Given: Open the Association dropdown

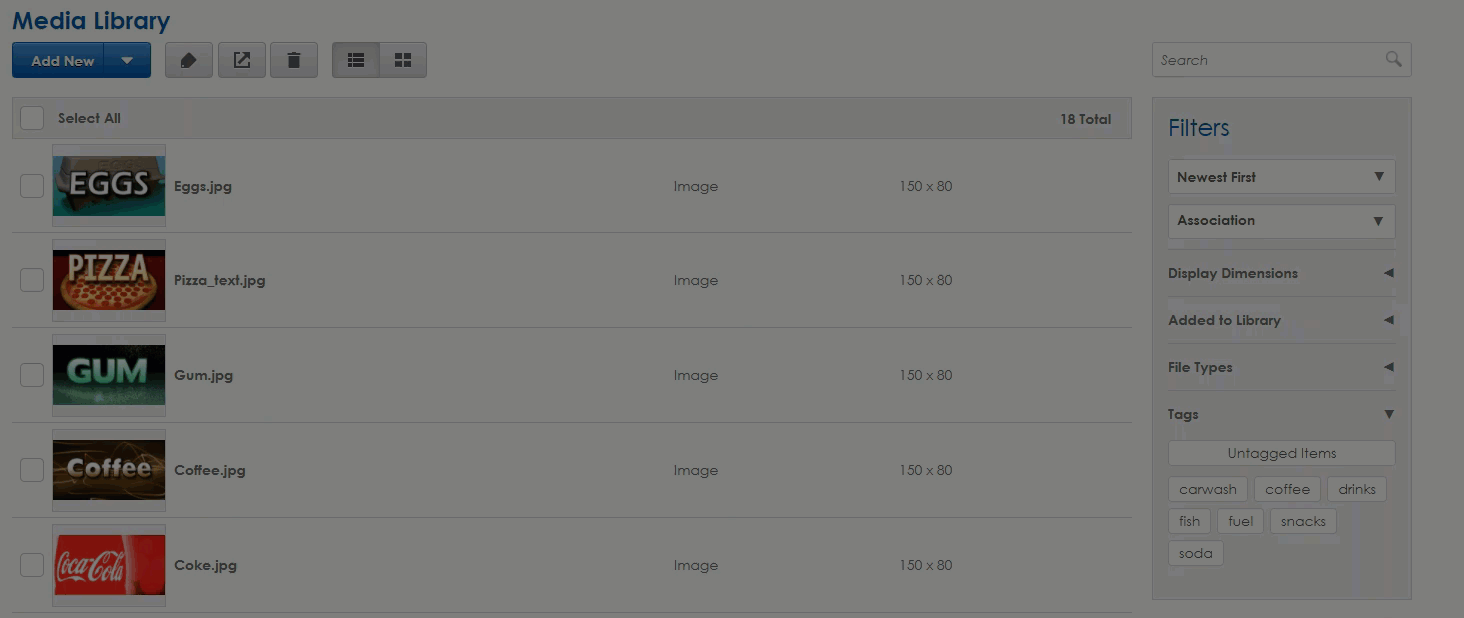Looking at the screenshot, I should pyautogui.click(x=1281, y=221).
